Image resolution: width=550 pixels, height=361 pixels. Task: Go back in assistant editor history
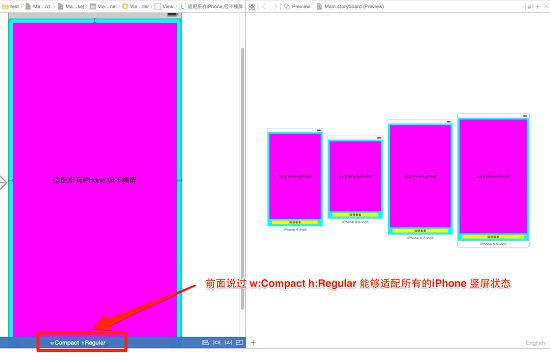tap(264, 6)
